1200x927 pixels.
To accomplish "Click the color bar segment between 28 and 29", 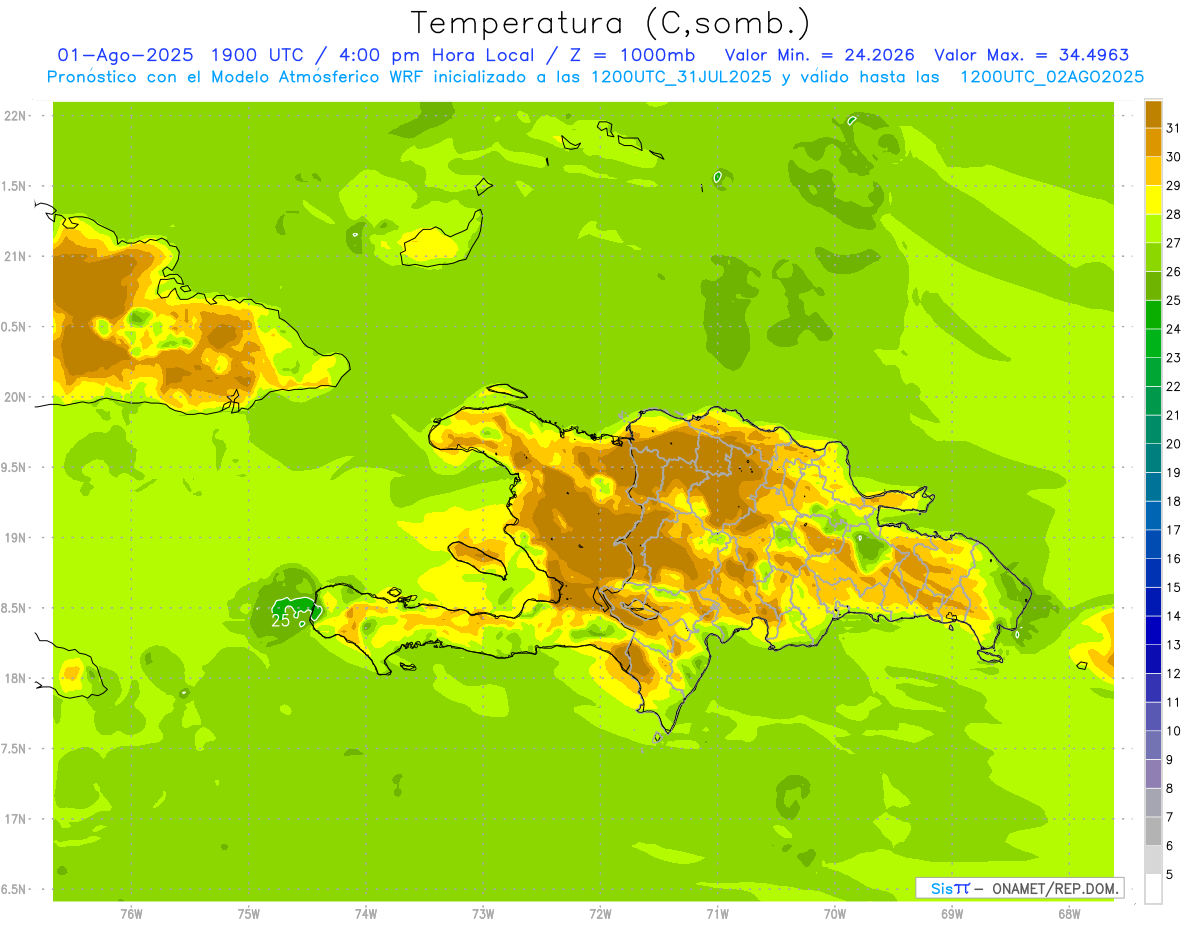I will pos(1153,200).
